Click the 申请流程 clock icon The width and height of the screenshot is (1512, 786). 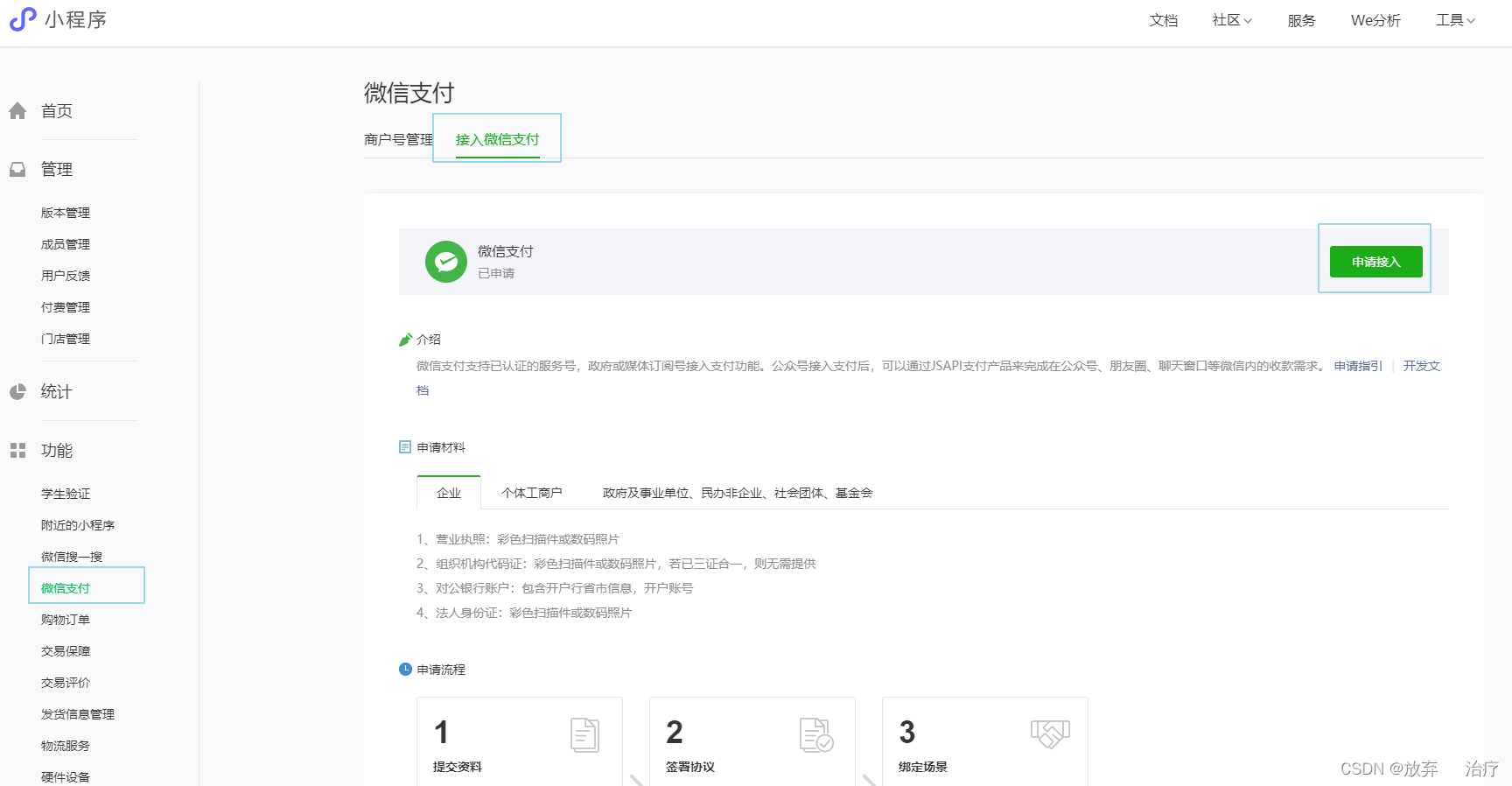[x=405, y=670]
